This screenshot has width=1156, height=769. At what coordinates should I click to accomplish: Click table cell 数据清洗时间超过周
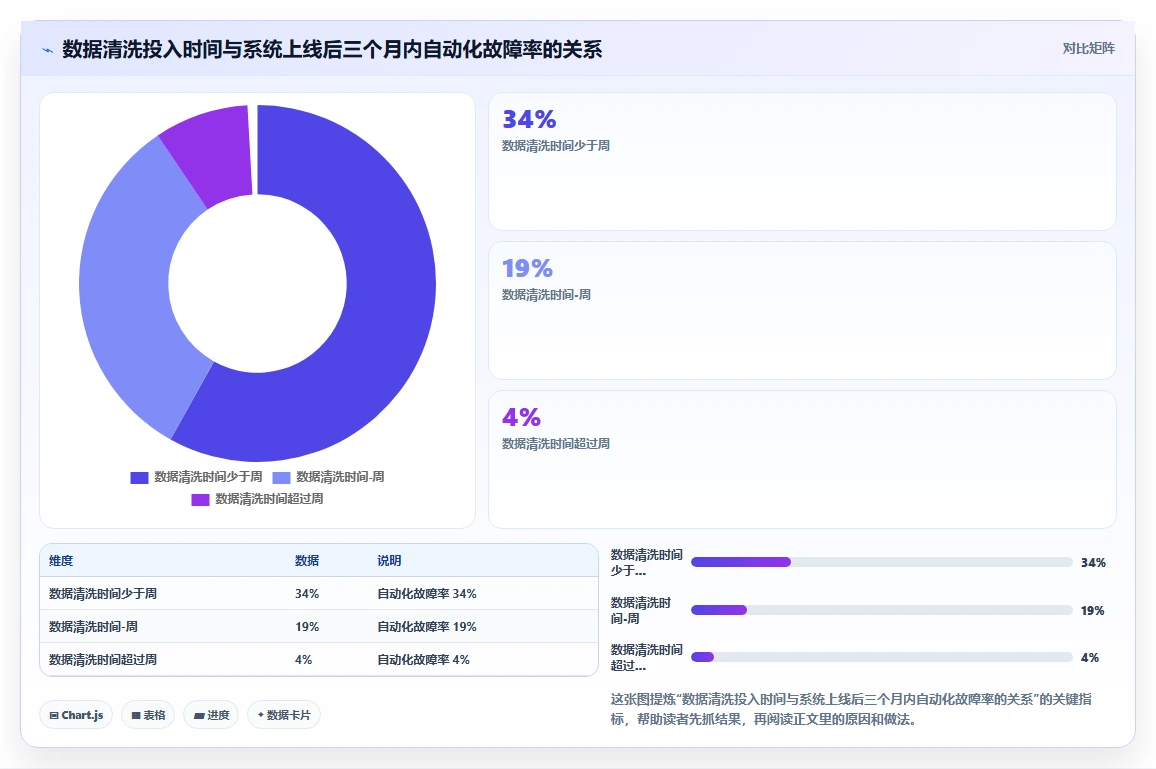(x=102, y=659)
